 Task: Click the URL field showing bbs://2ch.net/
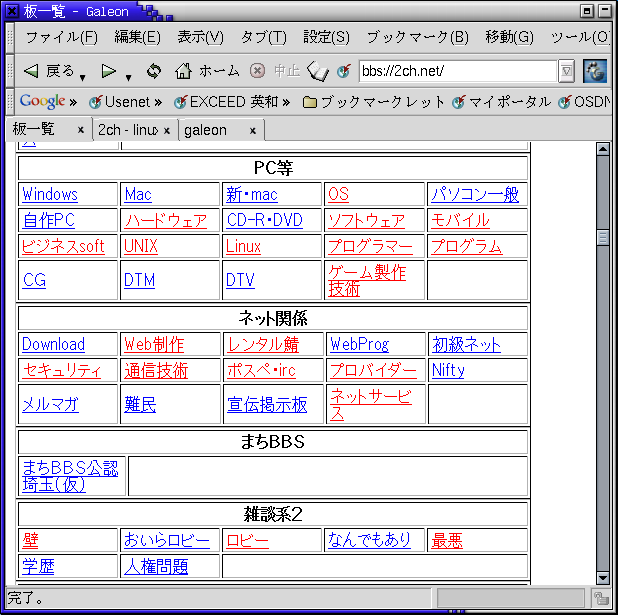pyautogui.click(x=456, y=71)
